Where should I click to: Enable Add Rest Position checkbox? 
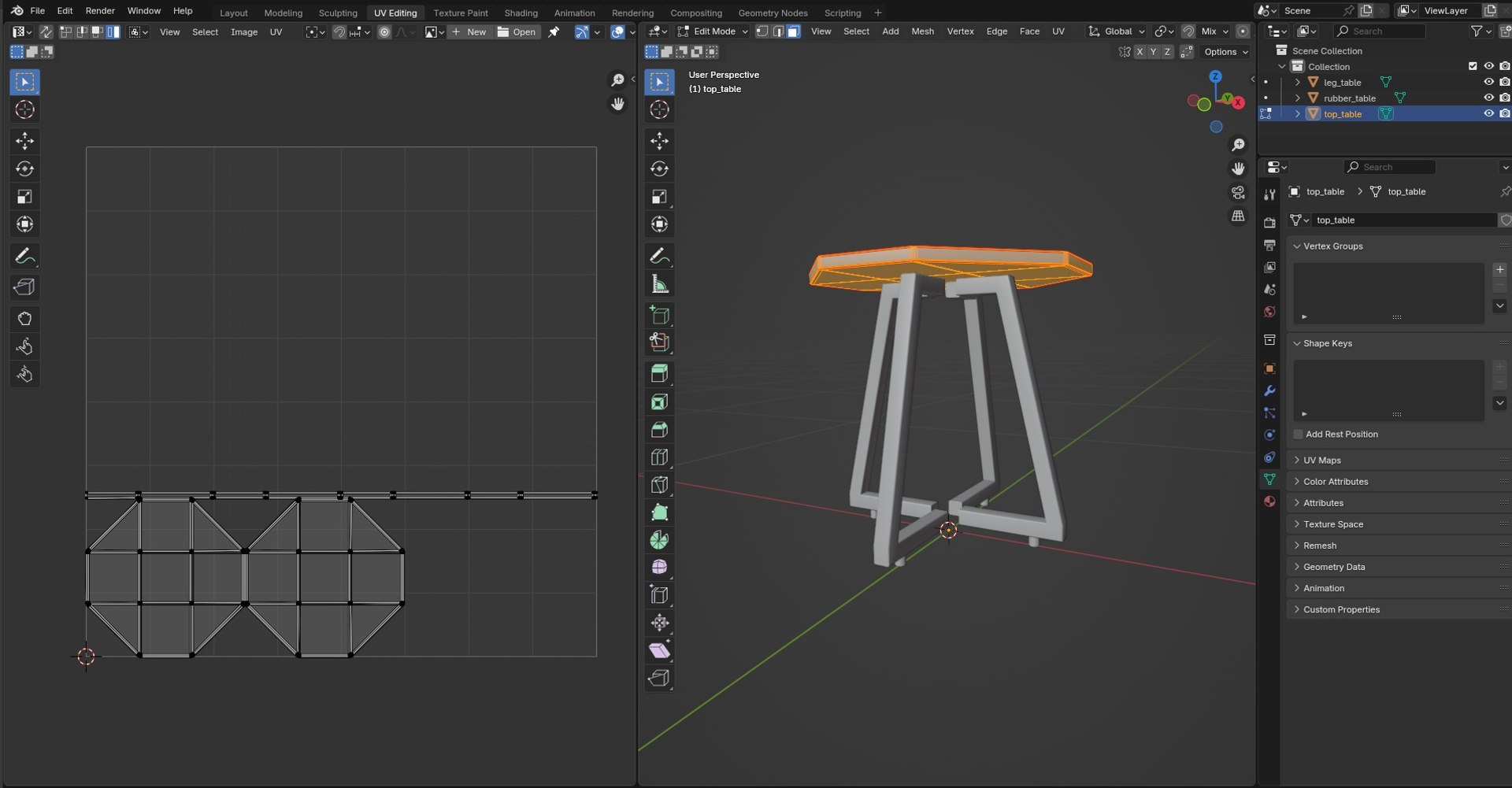coord(1299,435)
